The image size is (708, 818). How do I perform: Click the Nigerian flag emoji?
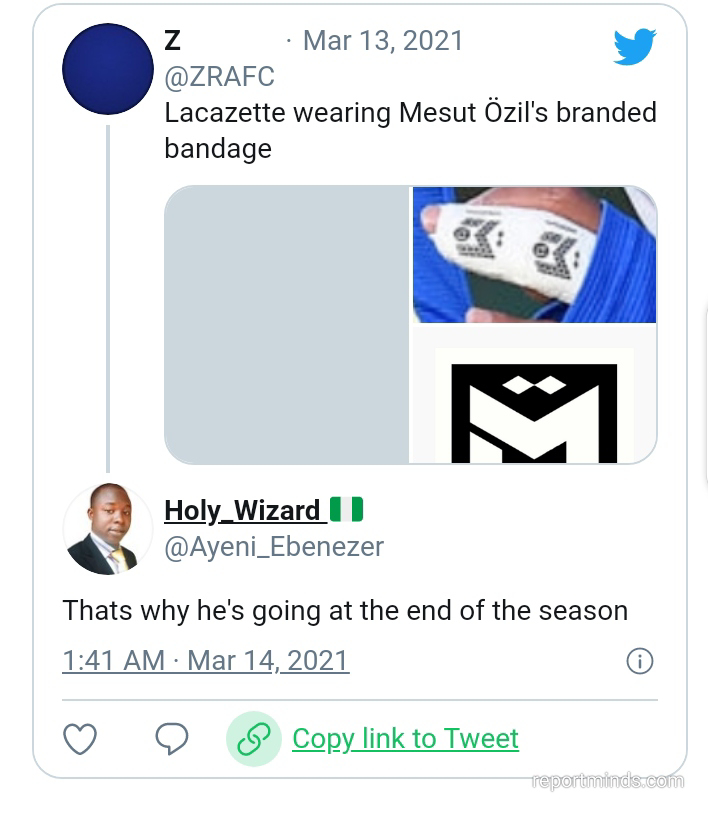(x=346, y=510)
